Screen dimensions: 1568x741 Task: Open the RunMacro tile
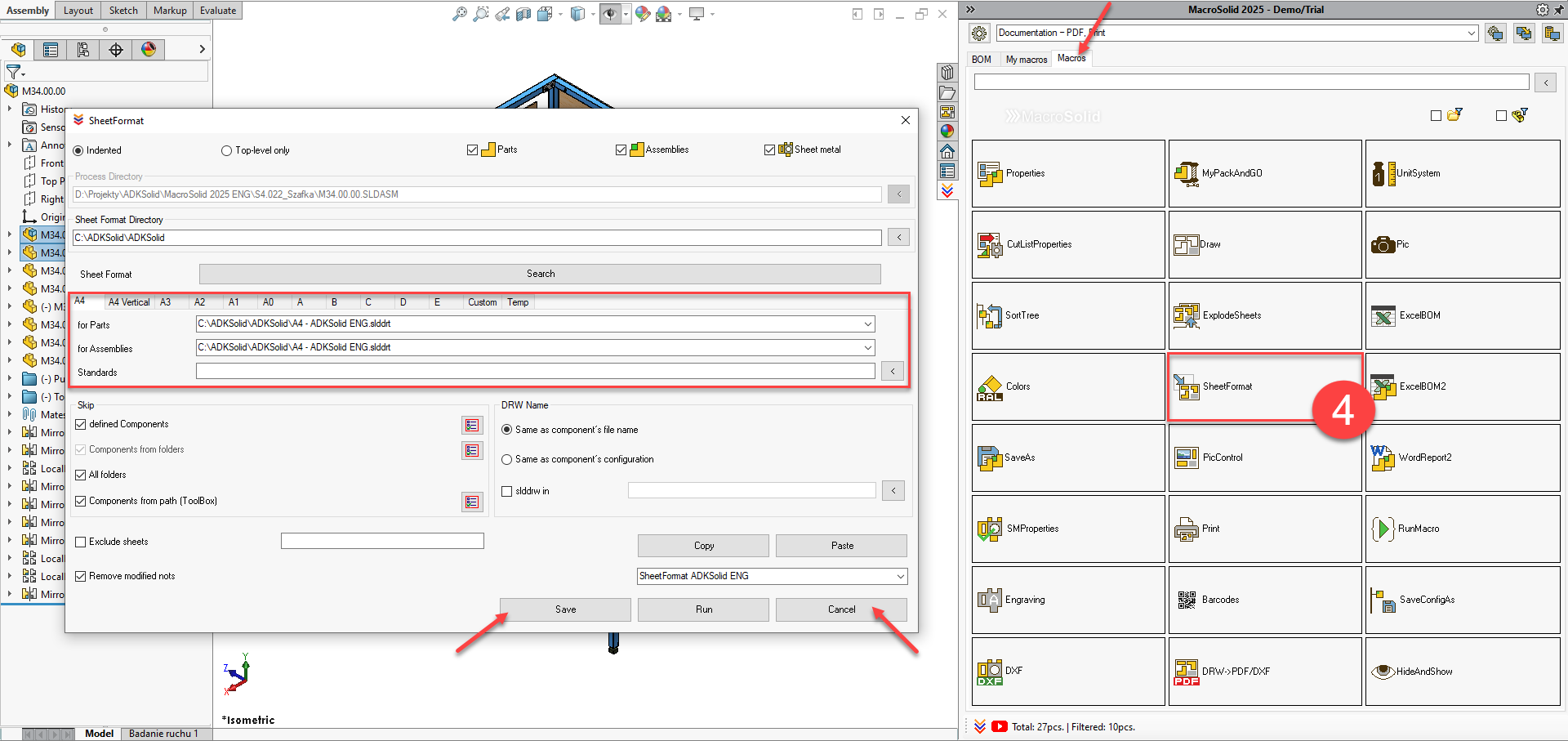click(x=1462, y=529)
